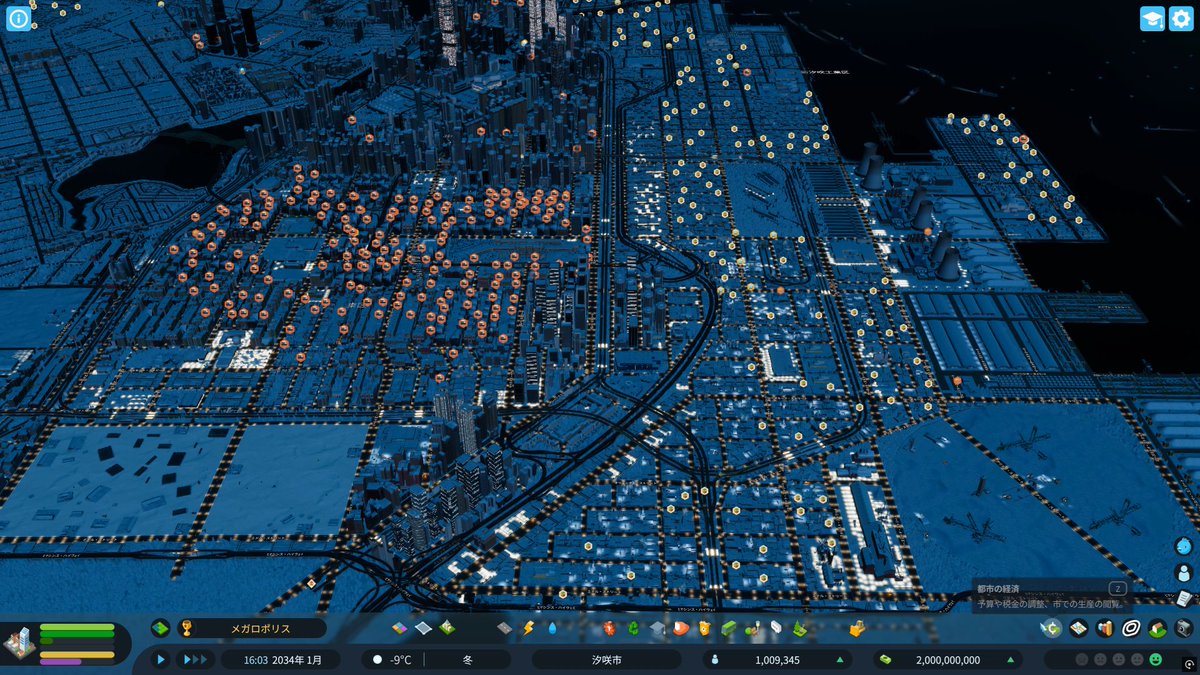The width and height of the screenshot is (1200, 675).
Task: Open the Parks and Recreation menu
Action: 753,628
